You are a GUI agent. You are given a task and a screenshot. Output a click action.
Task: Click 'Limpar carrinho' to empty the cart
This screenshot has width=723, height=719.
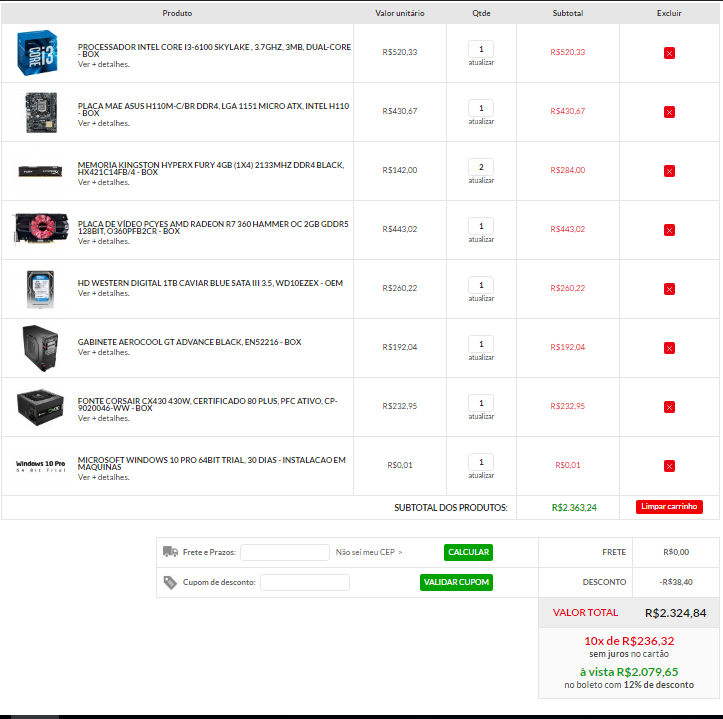tap(669, 506)
